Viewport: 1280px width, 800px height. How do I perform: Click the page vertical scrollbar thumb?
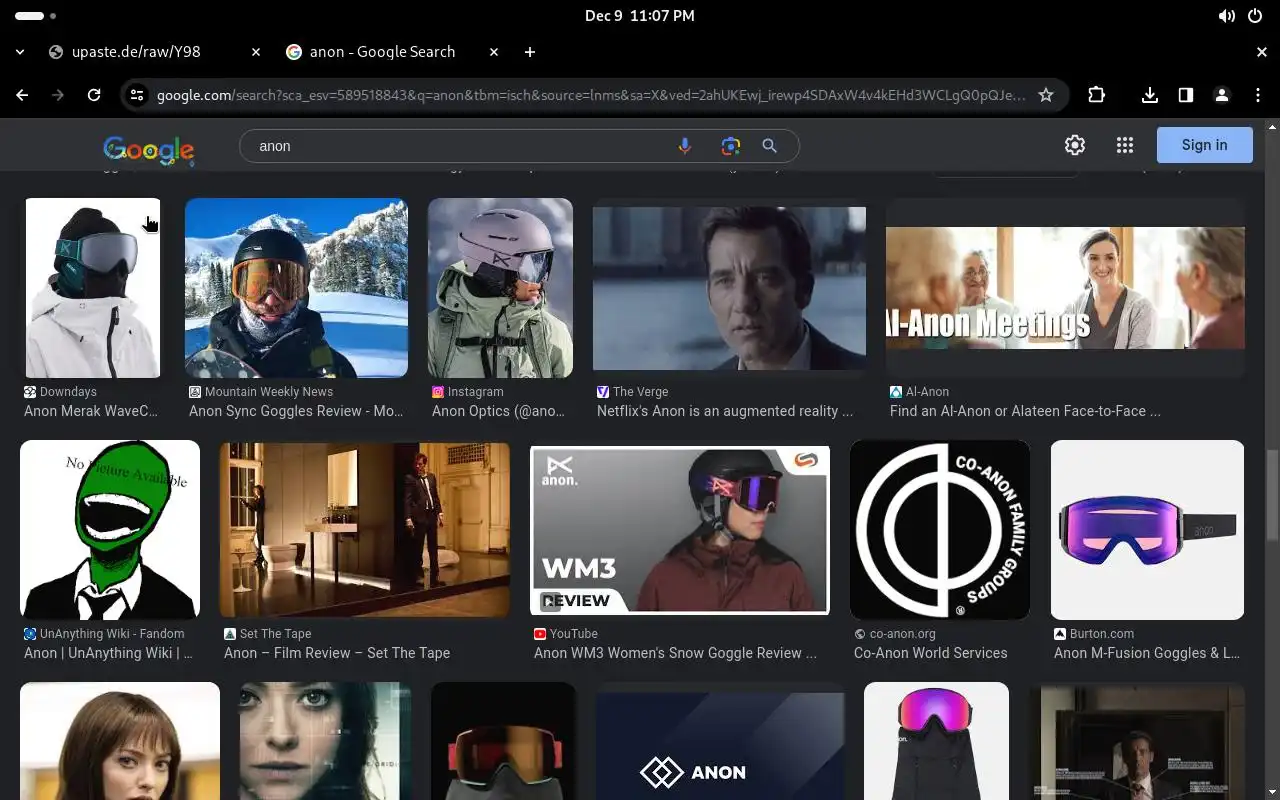[1273, 497]
